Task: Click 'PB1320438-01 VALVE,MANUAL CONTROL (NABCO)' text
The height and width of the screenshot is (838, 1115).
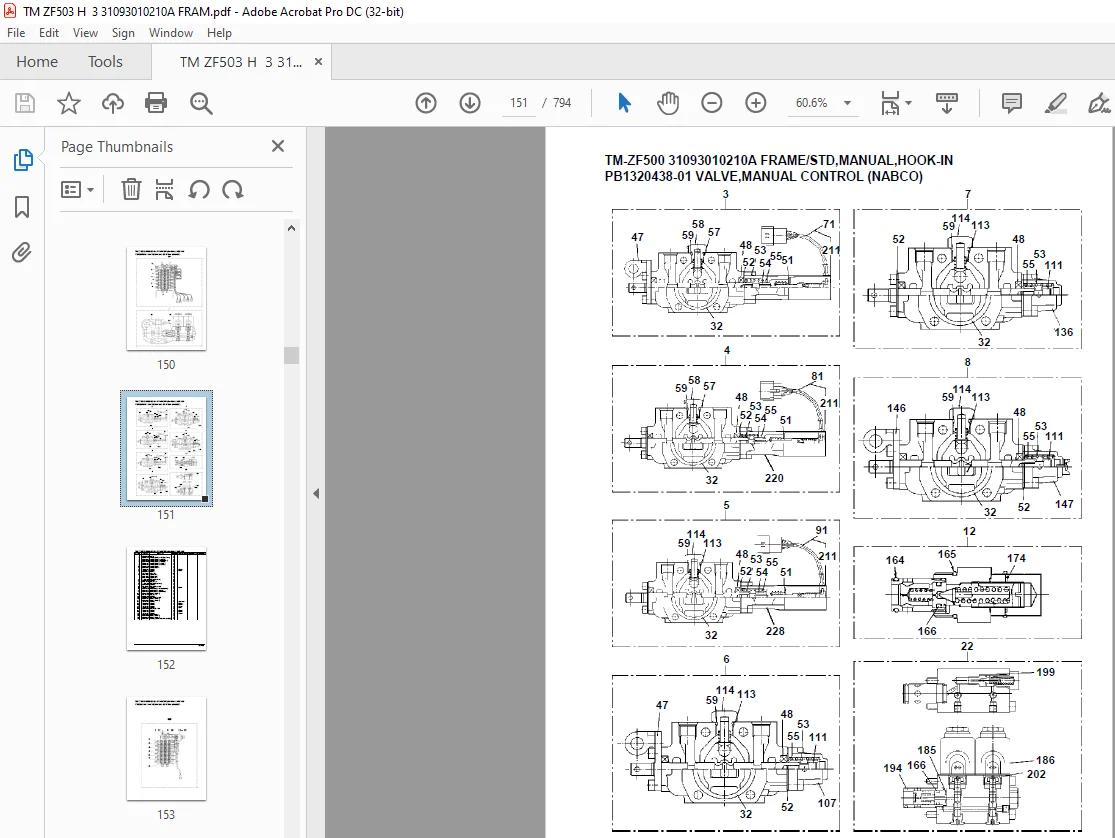Action: click(x=764, y=176)
